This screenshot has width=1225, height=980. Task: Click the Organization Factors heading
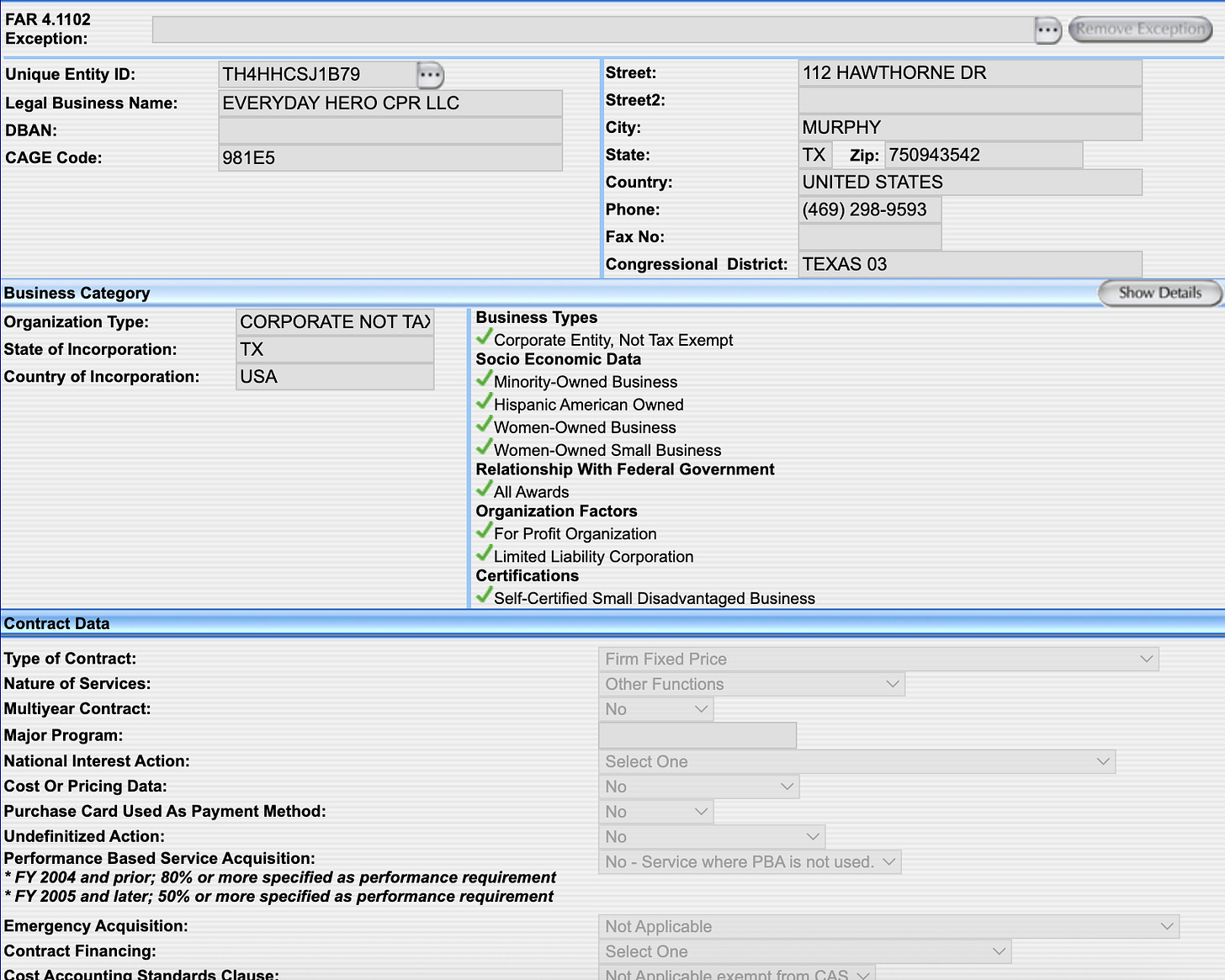556,511
